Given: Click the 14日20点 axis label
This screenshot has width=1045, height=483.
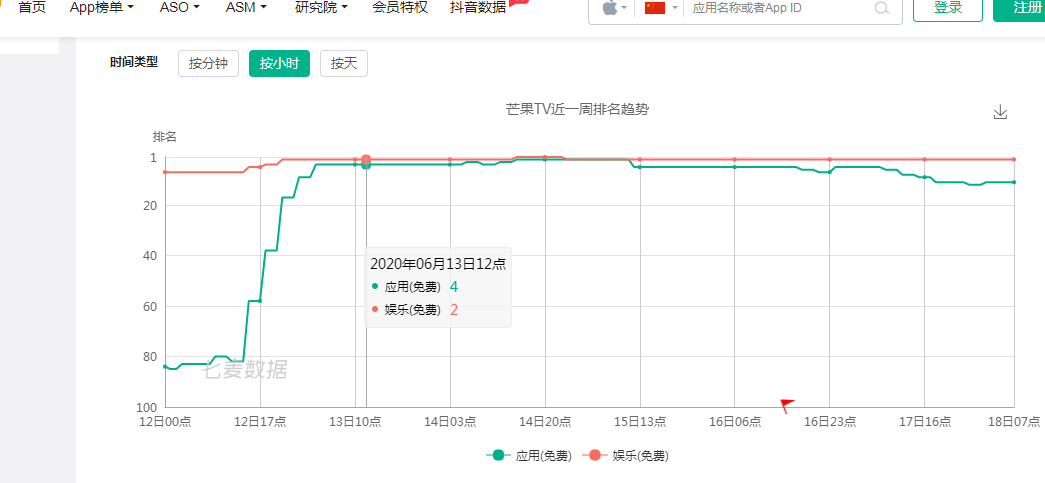Looking at the screenshot, I should [x=545, y=421].
